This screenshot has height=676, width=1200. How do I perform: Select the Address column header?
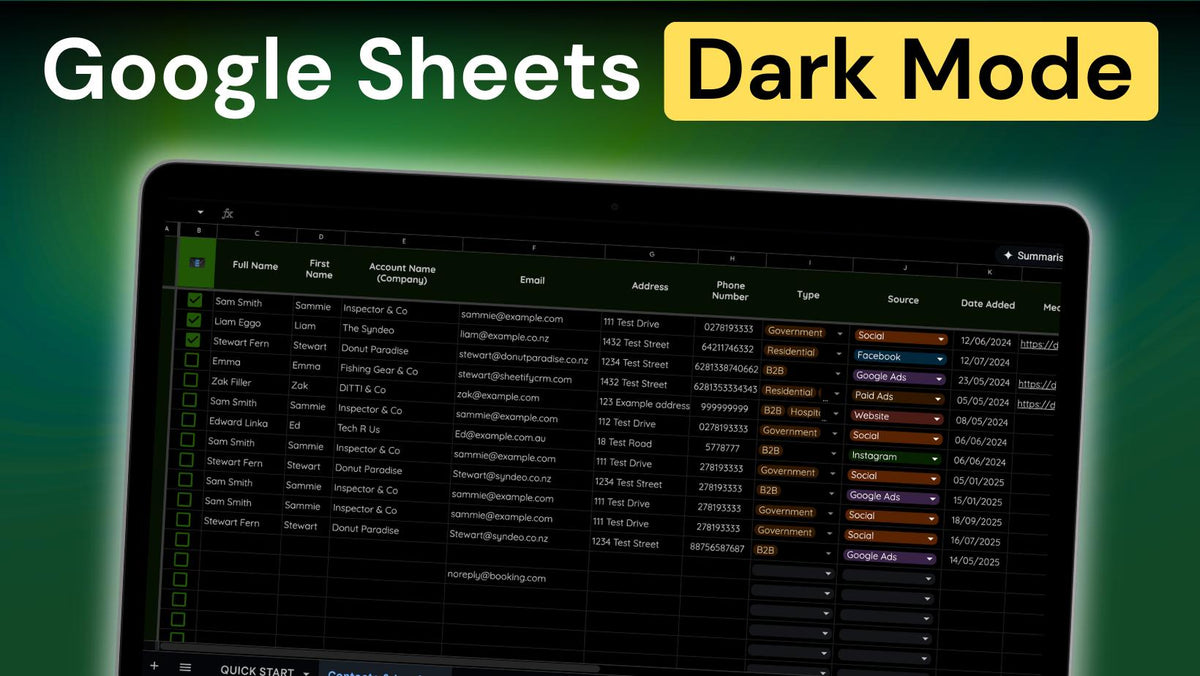[650, 286]
